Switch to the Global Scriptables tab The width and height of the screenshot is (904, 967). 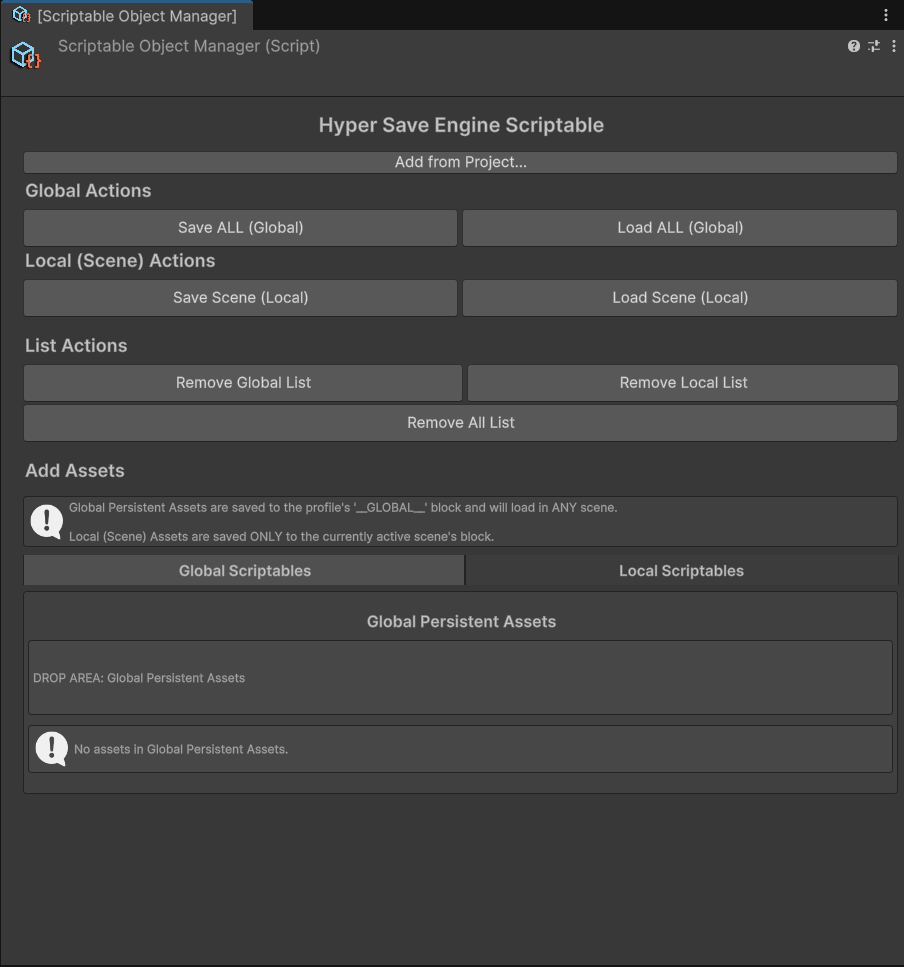(x=244, y=571)
